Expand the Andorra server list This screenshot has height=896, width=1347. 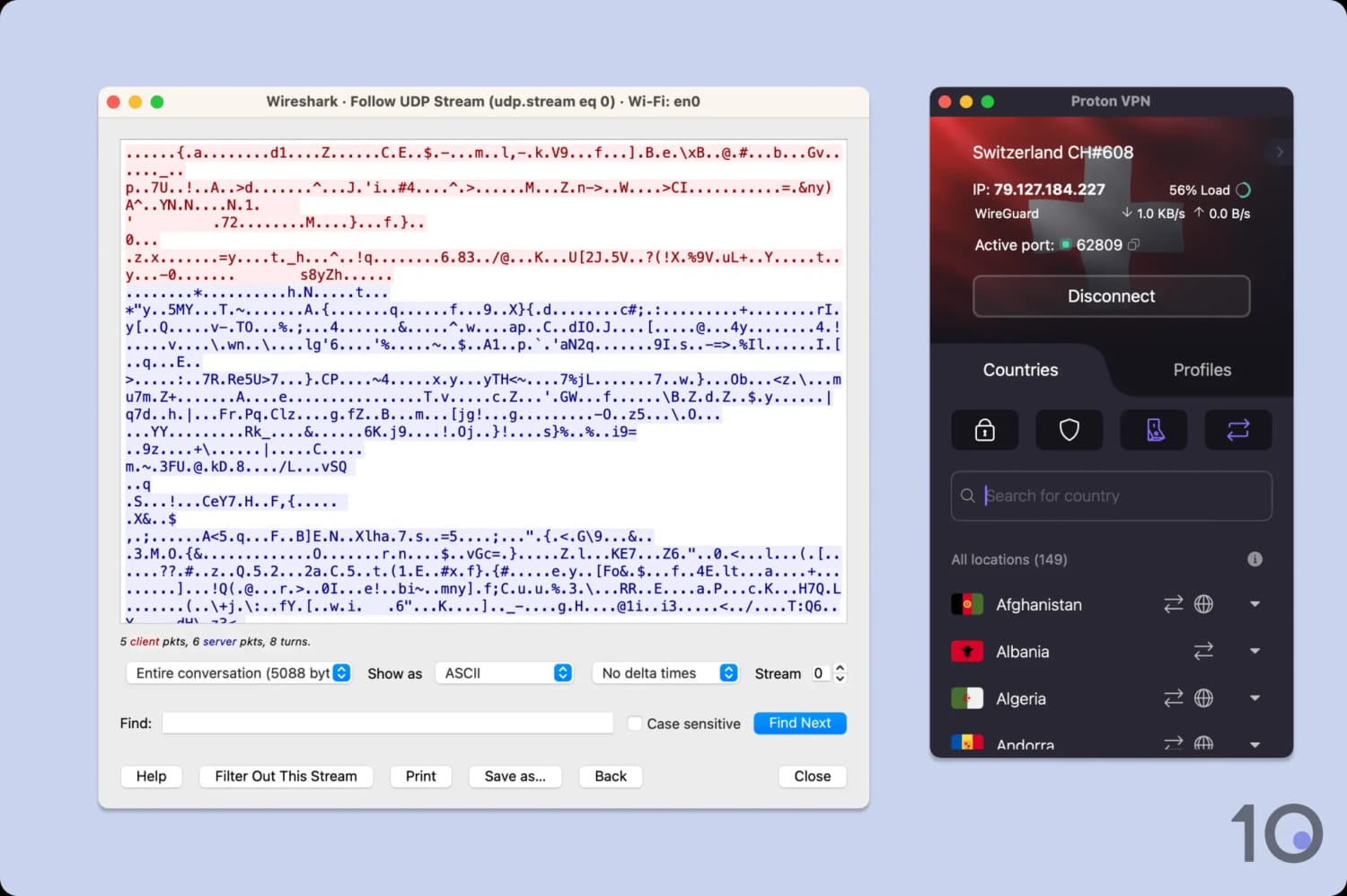pyautogui.click(x=1255, y=744)
